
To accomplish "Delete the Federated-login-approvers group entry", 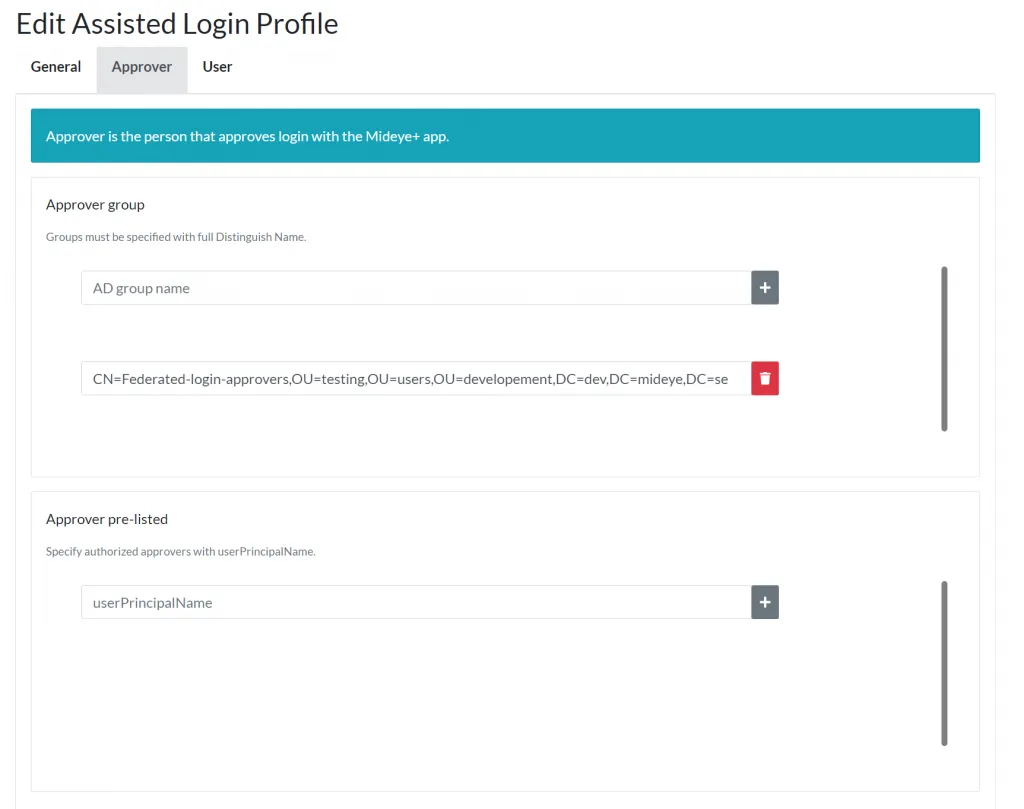I will (x=764, y=378).
